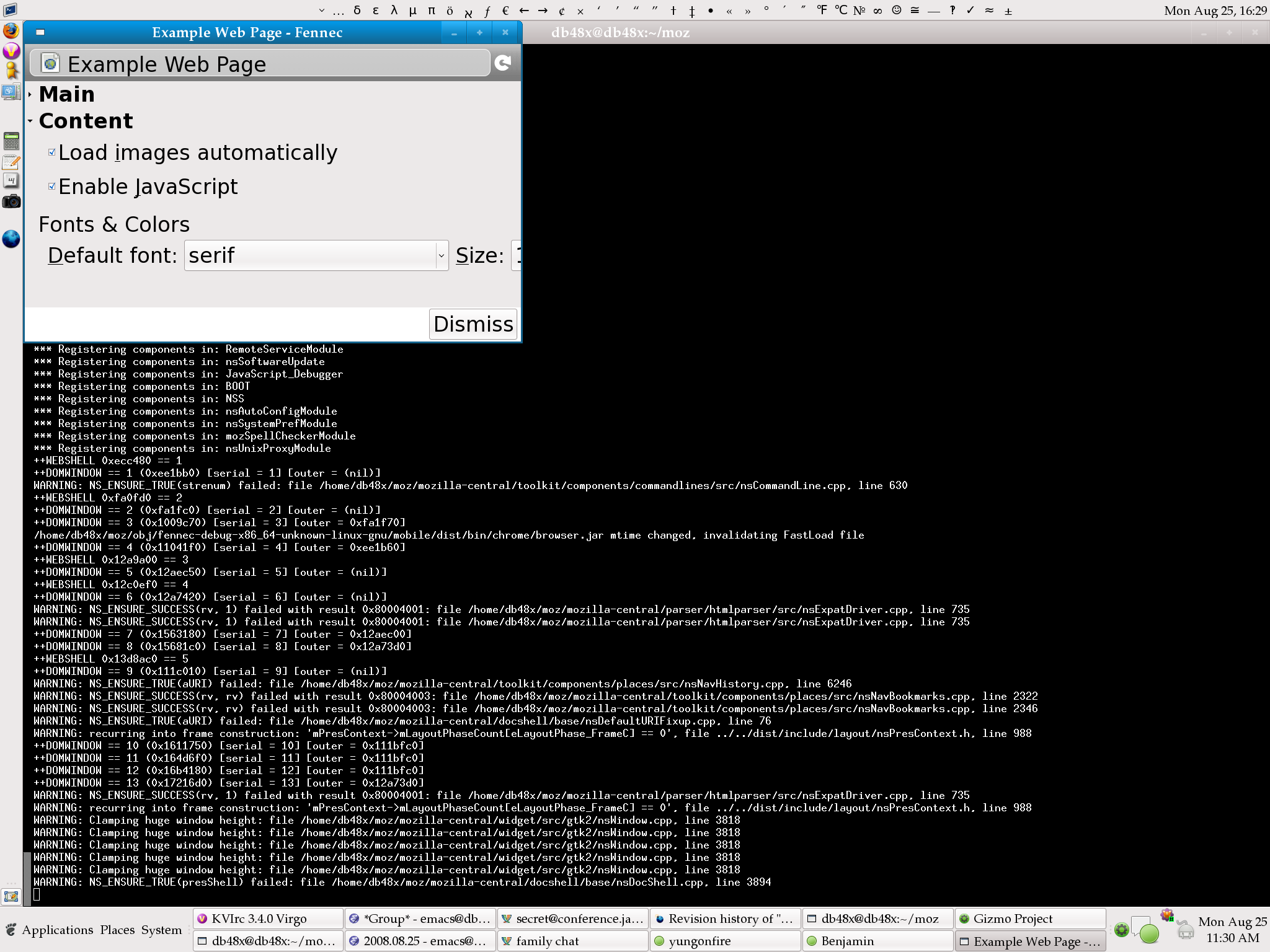Open the character palette dropdown arrow

pos(322,10)
